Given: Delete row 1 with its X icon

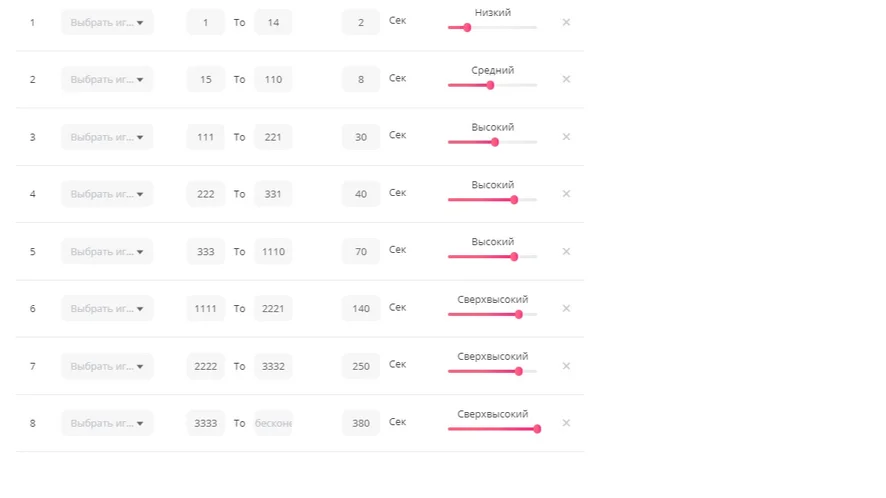Looking at the screenshot, I should pos(566,22).
